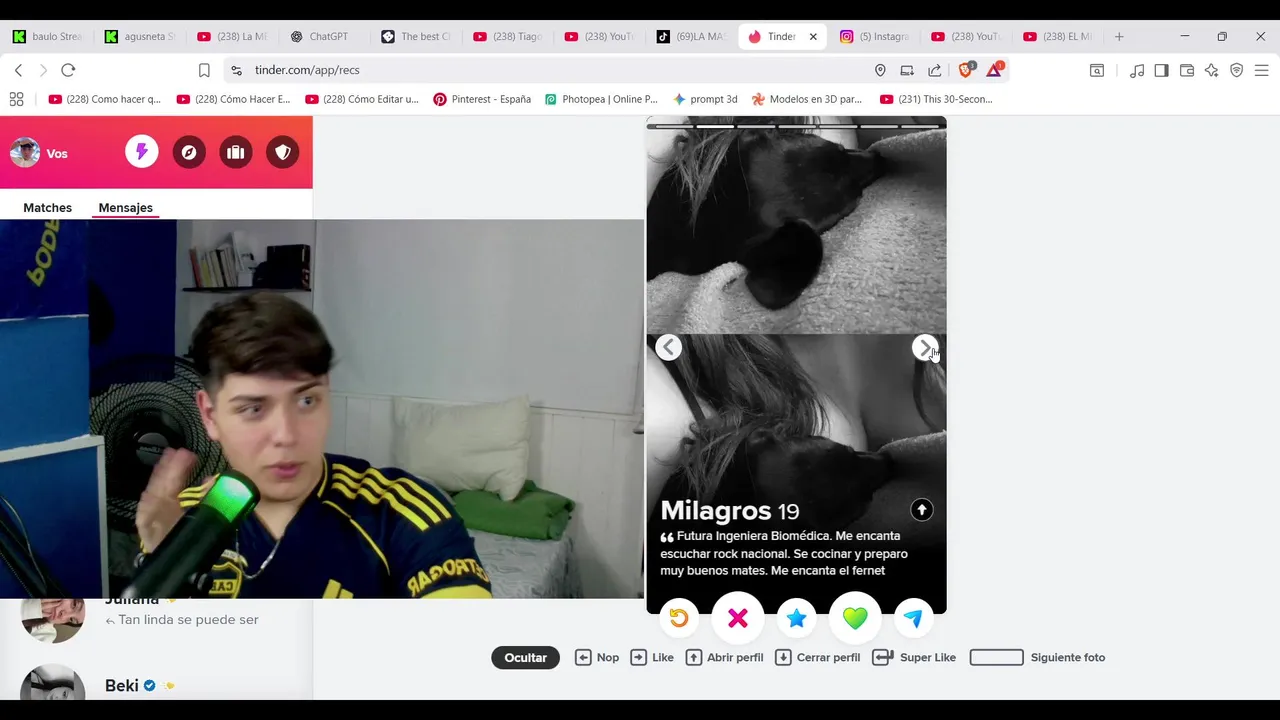Click the Nop left-arrow key hint
1280x720 pixels.
pos(597,657)
